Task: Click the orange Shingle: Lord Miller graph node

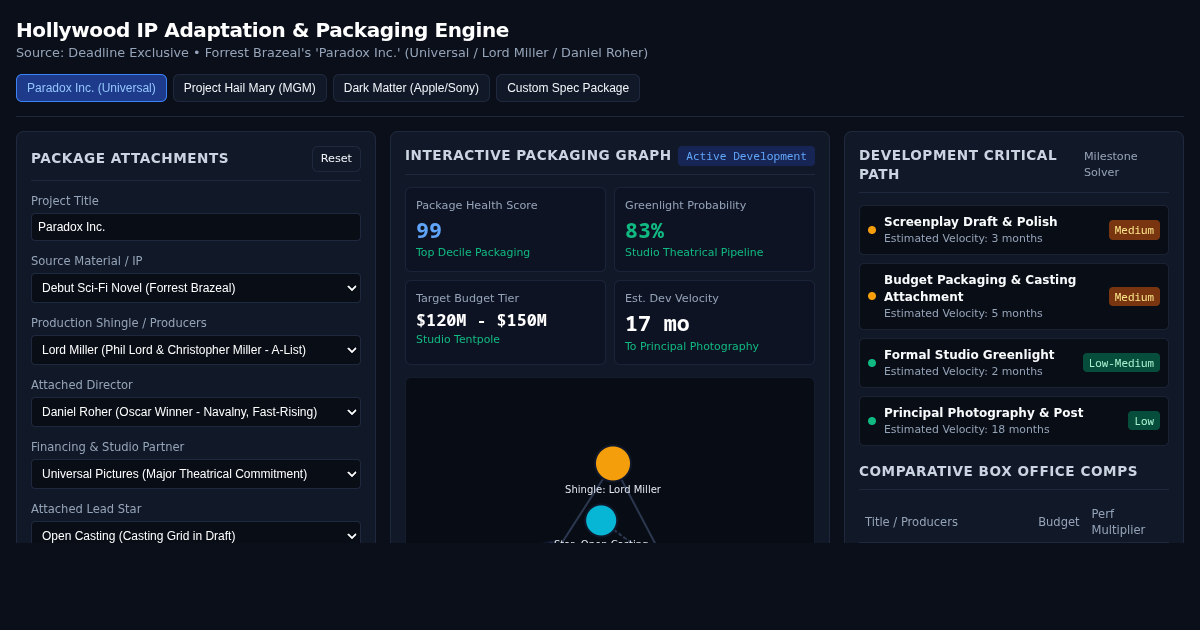Action: pyautogui.click(x=613, y=463)
